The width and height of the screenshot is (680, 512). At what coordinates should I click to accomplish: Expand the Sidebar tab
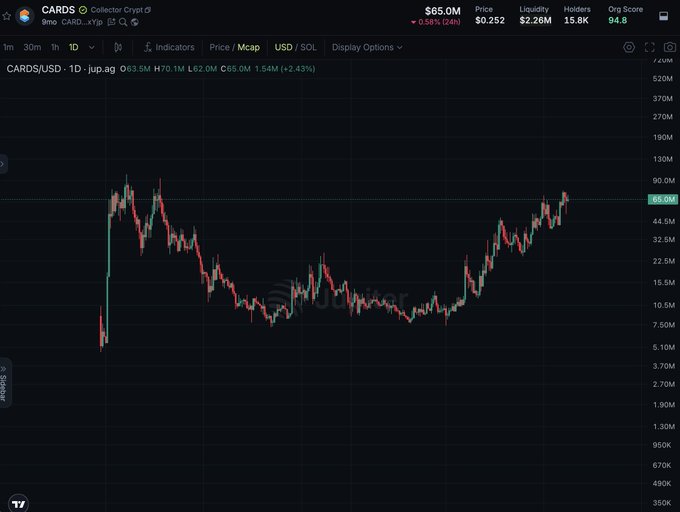4,382
